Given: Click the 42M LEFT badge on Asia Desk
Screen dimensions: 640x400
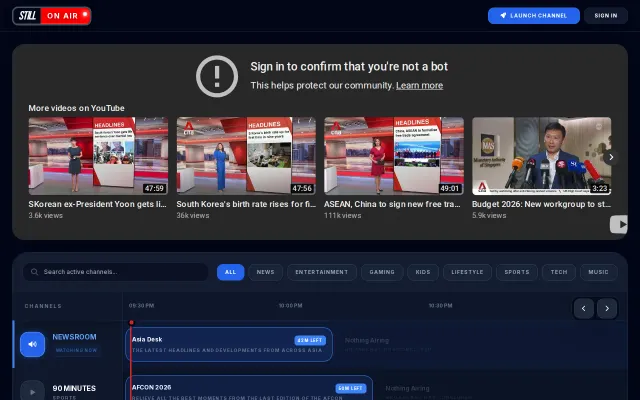Looking at the screenshot, I should coord(310,340).
